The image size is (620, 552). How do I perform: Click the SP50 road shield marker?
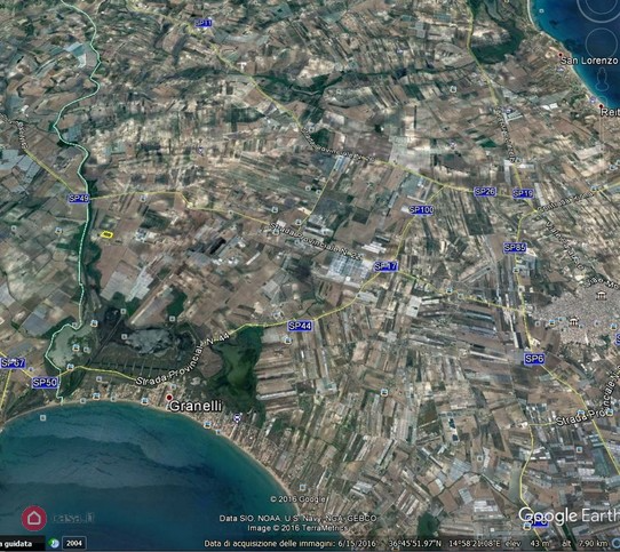(45, 382)
